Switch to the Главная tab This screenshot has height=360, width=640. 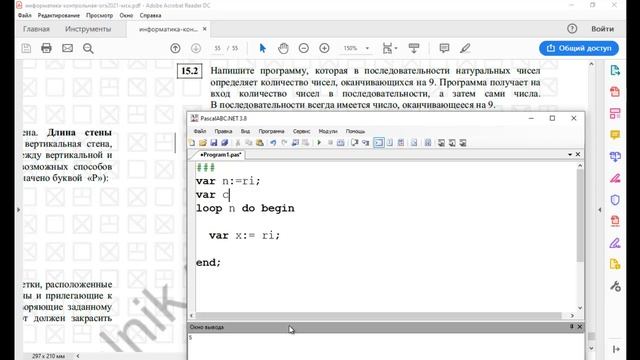[36, 29]
